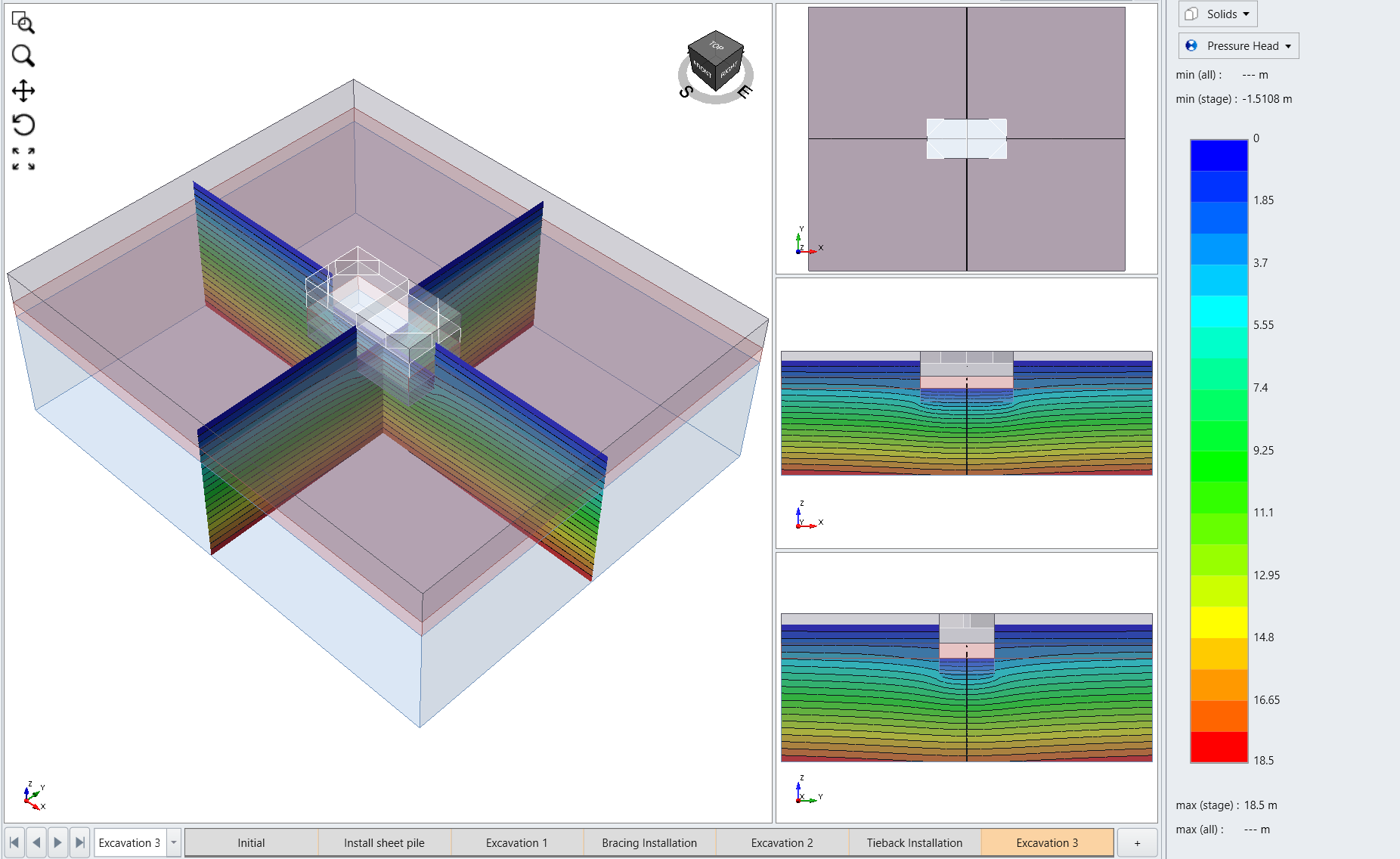The width and height of the screenshot is (1400, 859).
Task: Advance to the next stage
Action: tap(58, 842)
